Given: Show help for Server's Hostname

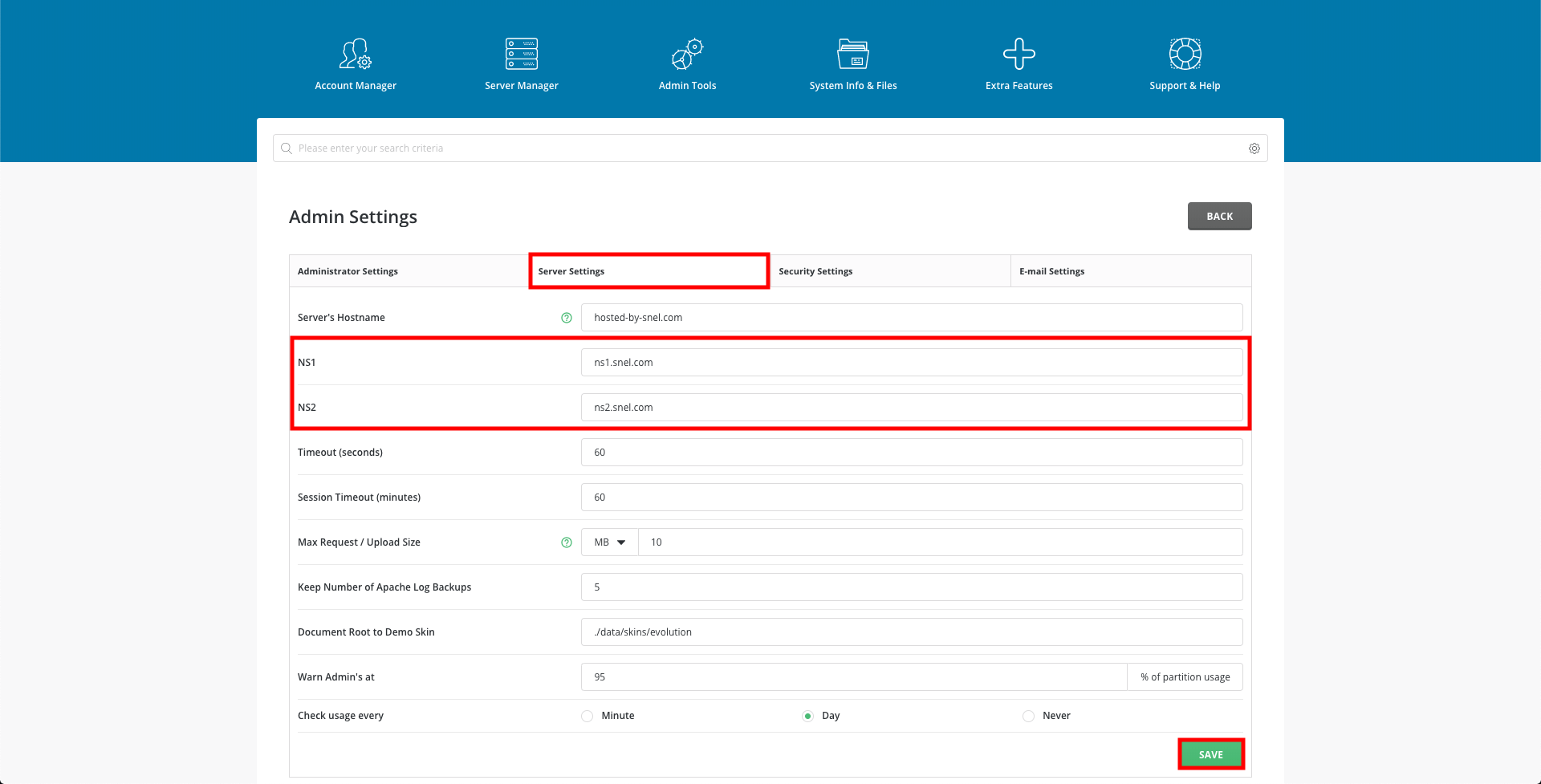Looking at the screenshot, I should coord(567,318).
